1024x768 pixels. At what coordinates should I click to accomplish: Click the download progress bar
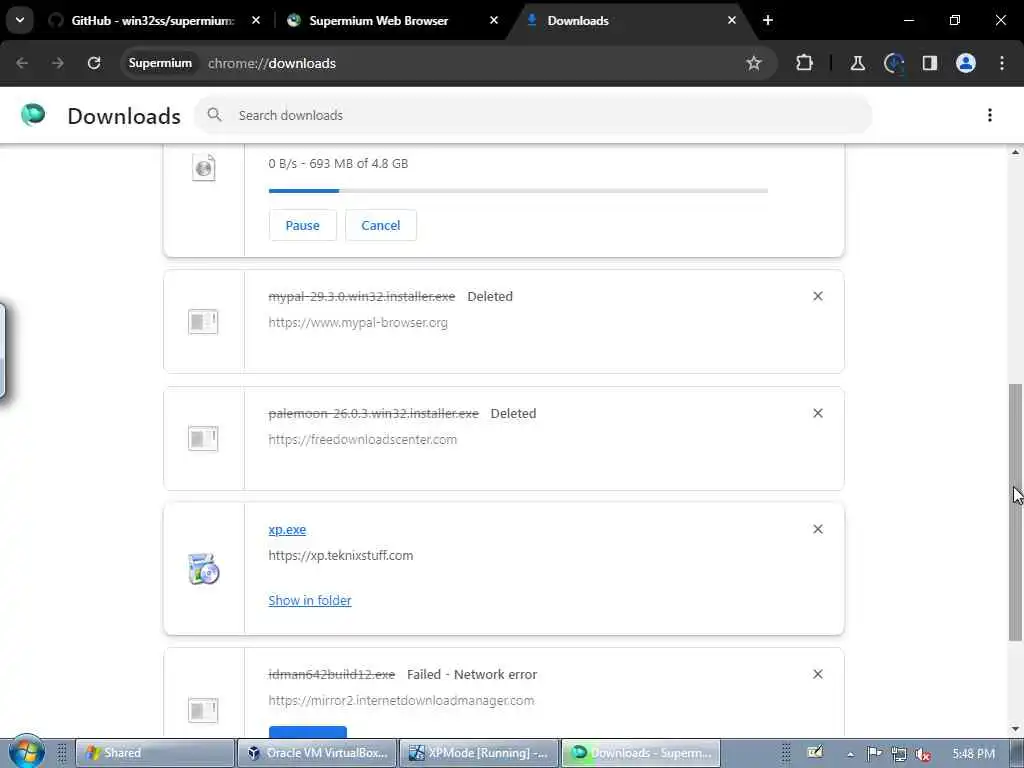click(518, 191)
